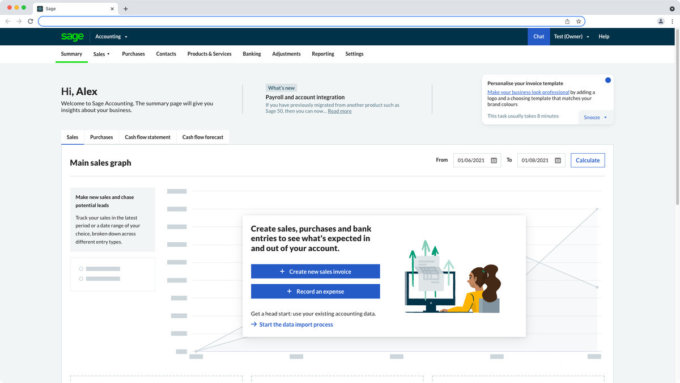Open Help in the top bar
Image resolution: width=680 pixels, height=383 pixels.
point(604,37)
